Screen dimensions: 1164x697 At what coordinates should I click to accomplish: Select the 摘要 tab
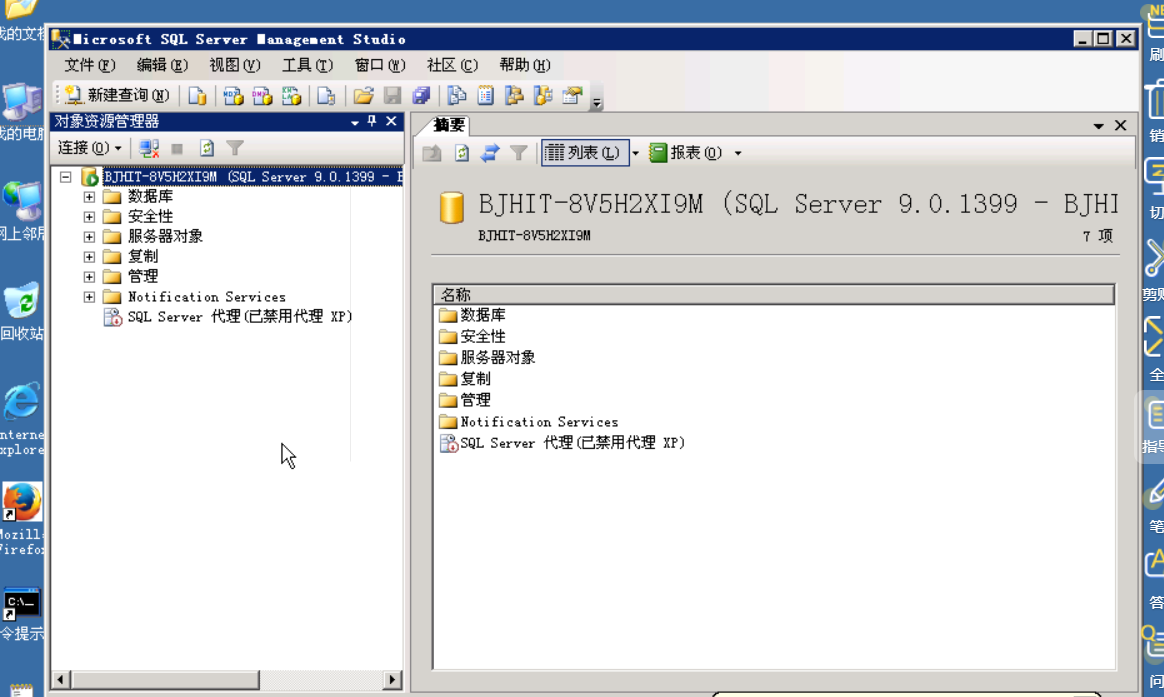pyautogui.click(x=448, y=125)
